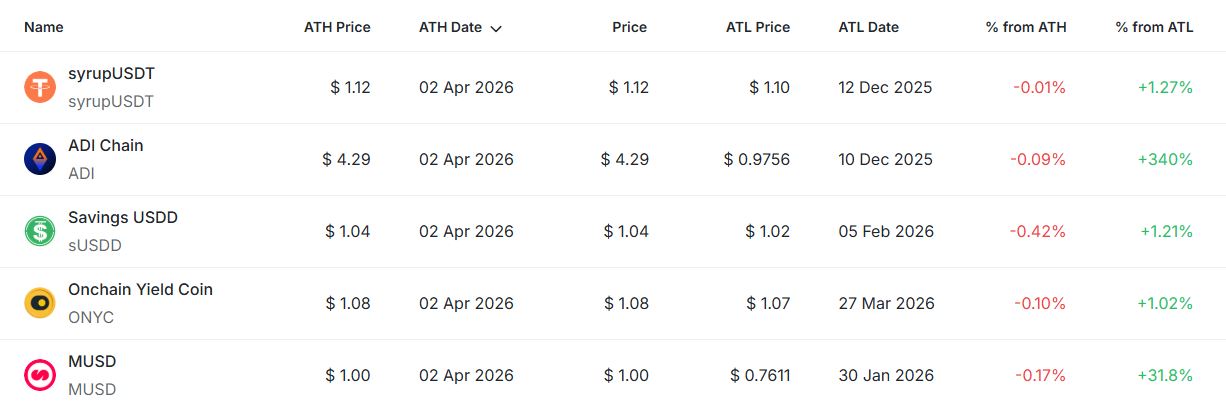Sort by ATL Price column header
Screen dimensions: 1226x411
(x=757, y=27)
